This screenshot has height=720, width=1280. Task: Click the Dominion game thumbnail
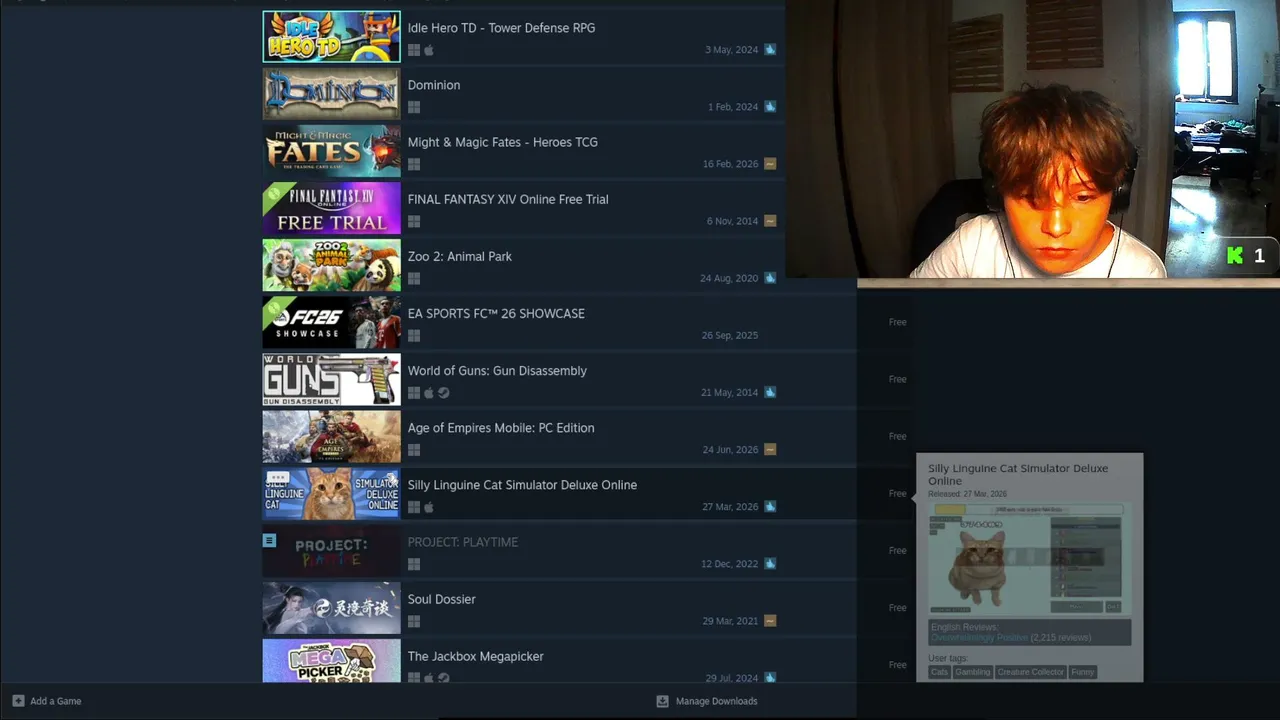pos(331,93)
